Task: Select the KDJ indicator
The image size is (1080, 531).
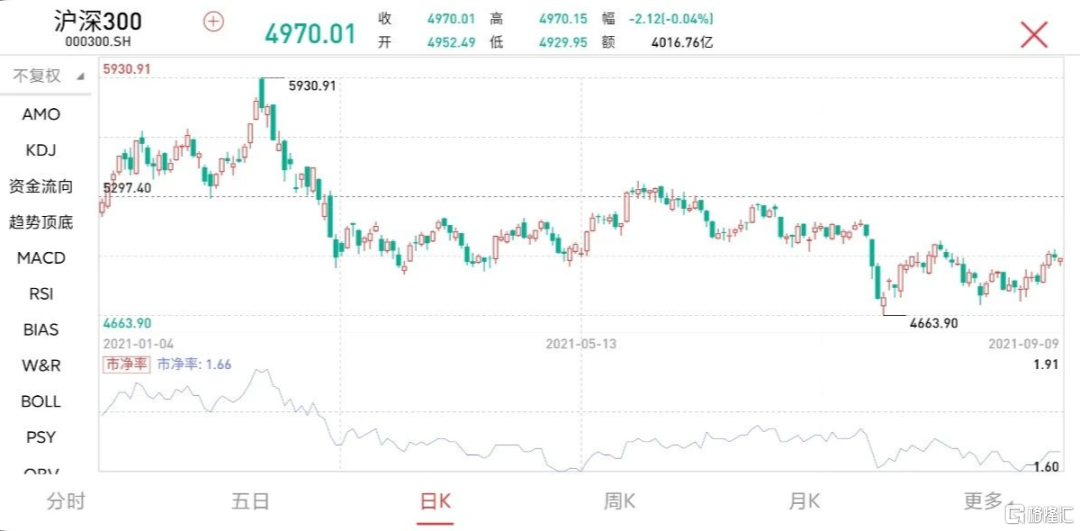Action: tap(41, 150)
